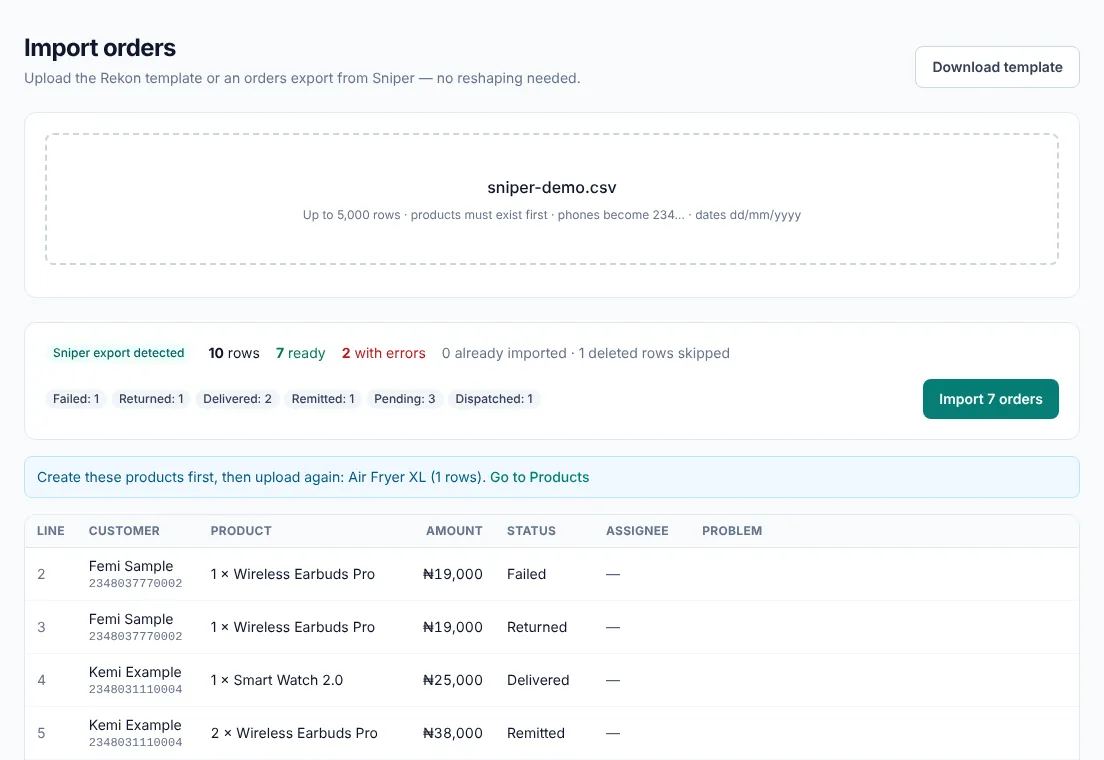Click the Delivered status cell
Viewport: 1104px width, 760px height.
pos(538,680)
